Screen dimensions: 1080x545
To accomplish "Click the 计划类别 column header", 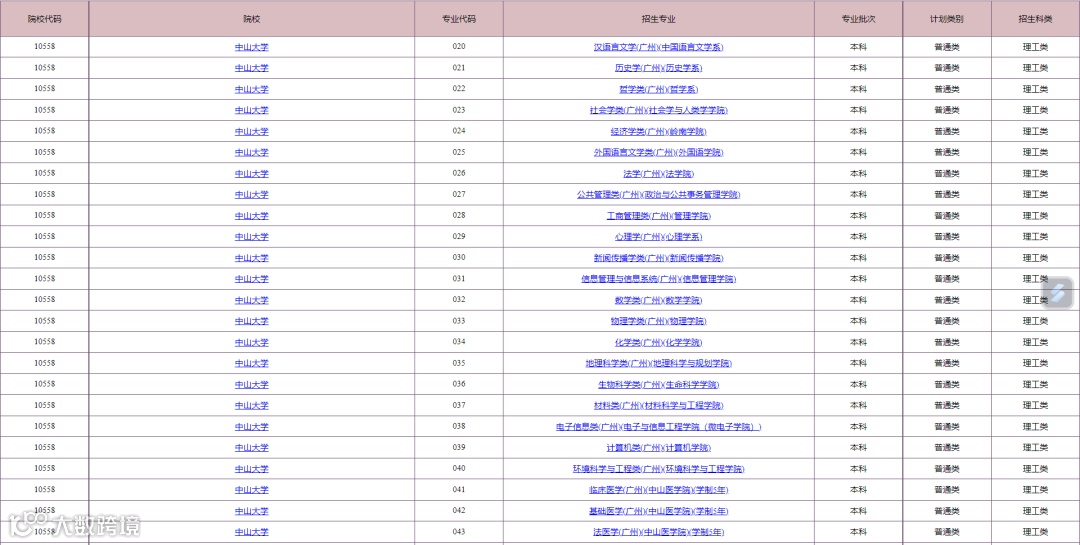I will coord(947,19).
